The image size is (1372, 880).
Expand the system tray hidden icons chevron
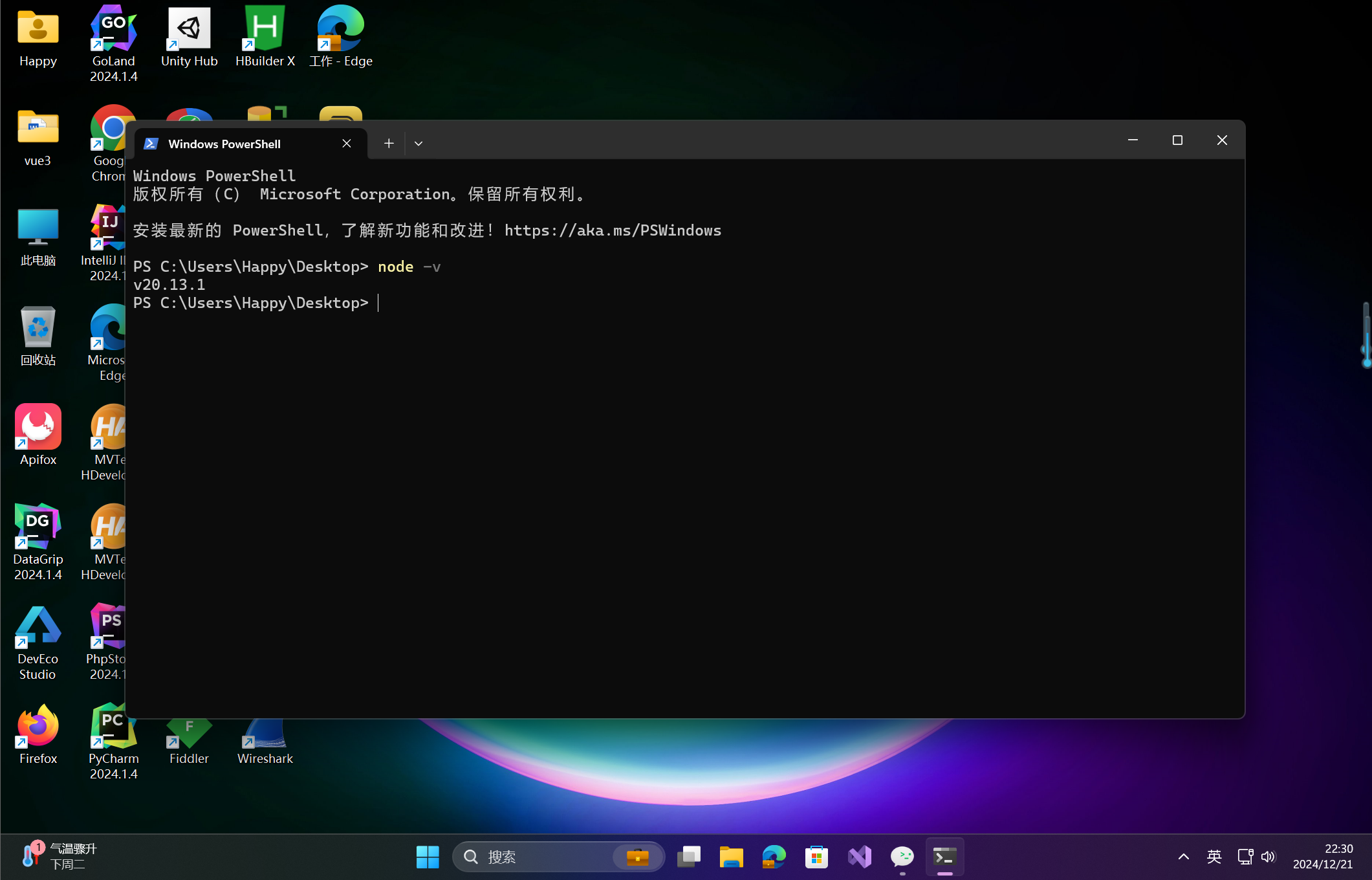coord(1183,857)
